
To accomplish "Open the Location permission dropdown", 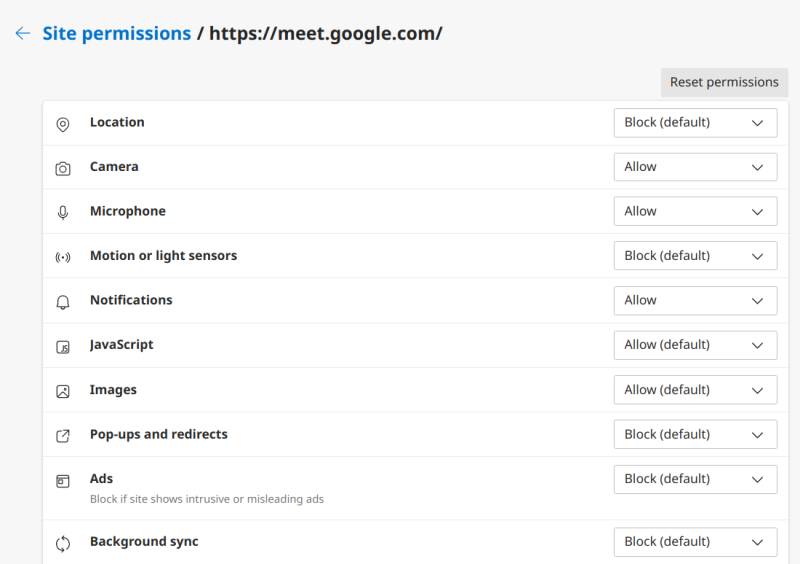I will coord(695,122).
